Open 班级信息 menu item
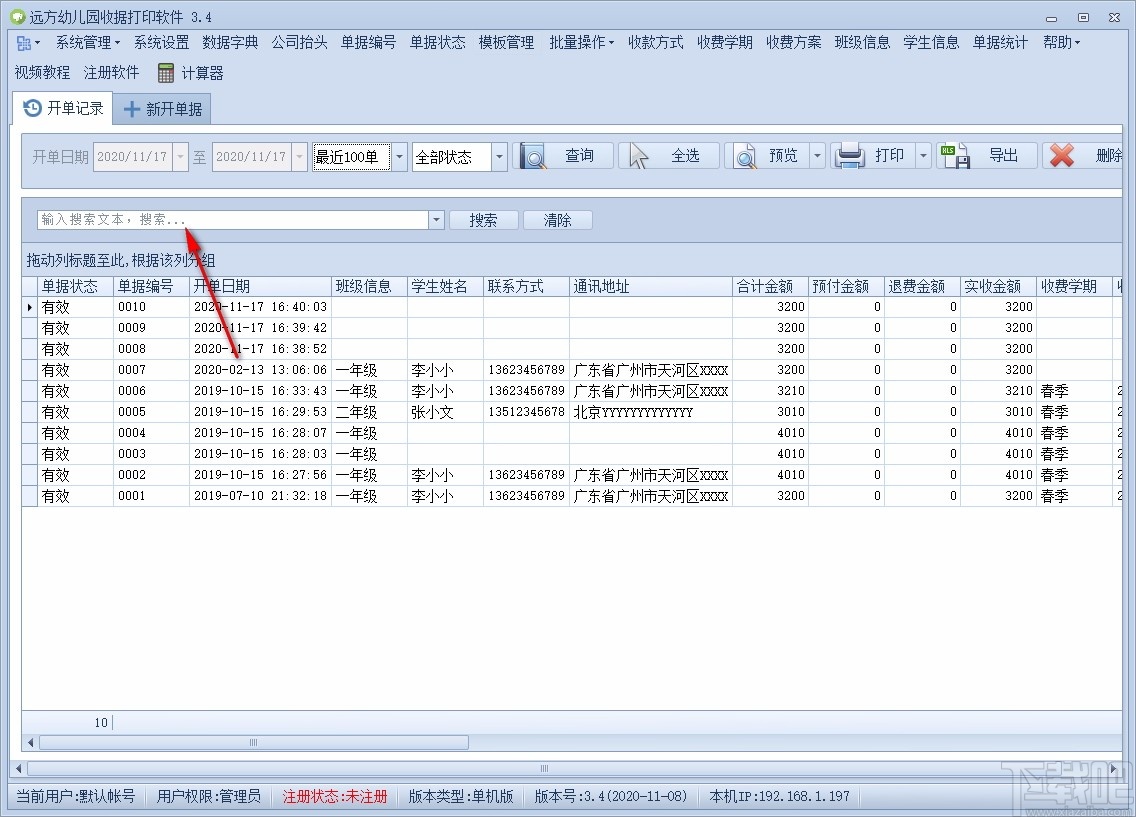 (x=862, y=43)
